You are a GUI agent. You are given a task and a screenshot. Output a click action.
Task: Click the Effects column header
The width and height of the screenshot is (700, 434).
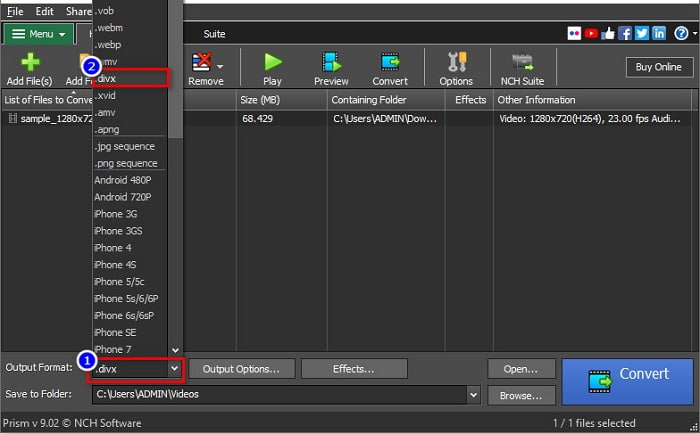[x=470, y=100]
